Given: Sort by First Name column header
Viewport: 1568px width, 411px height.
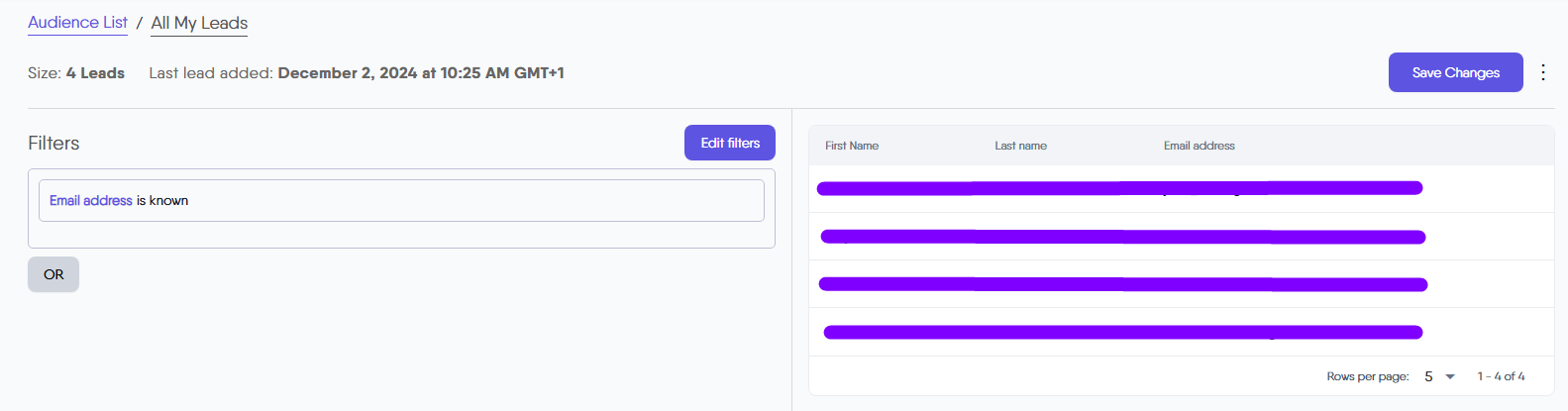Looking at the screenshot, I should coord(851,146).
